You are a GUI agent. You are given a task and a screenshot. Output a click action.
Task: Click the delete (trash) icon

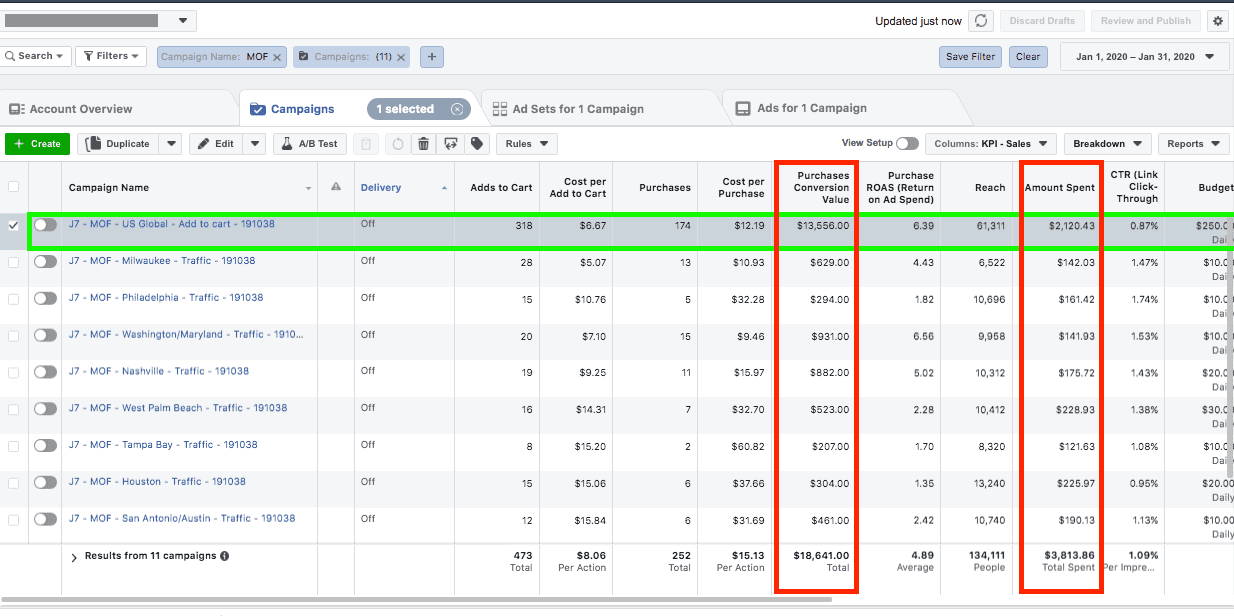pyautogui.click(x=424, y=143)
